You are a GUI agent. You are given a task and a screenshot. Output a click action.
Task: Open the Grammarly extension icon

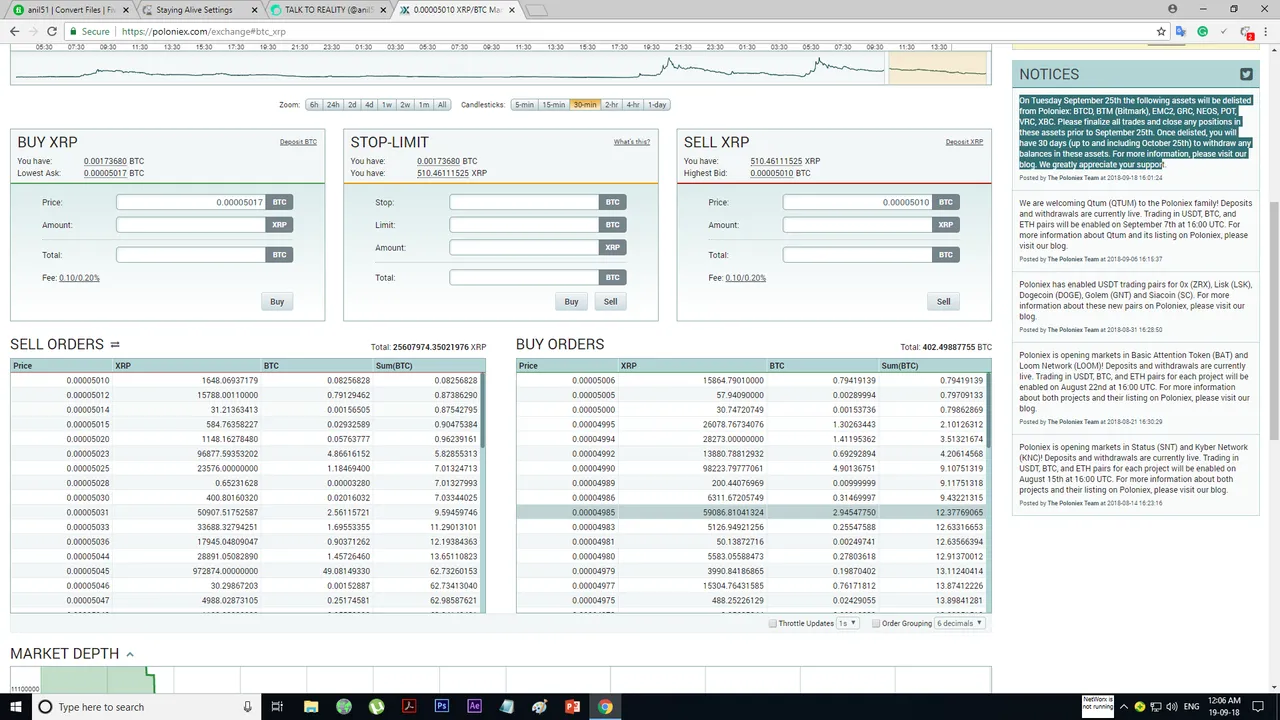tap(1203, 32)
